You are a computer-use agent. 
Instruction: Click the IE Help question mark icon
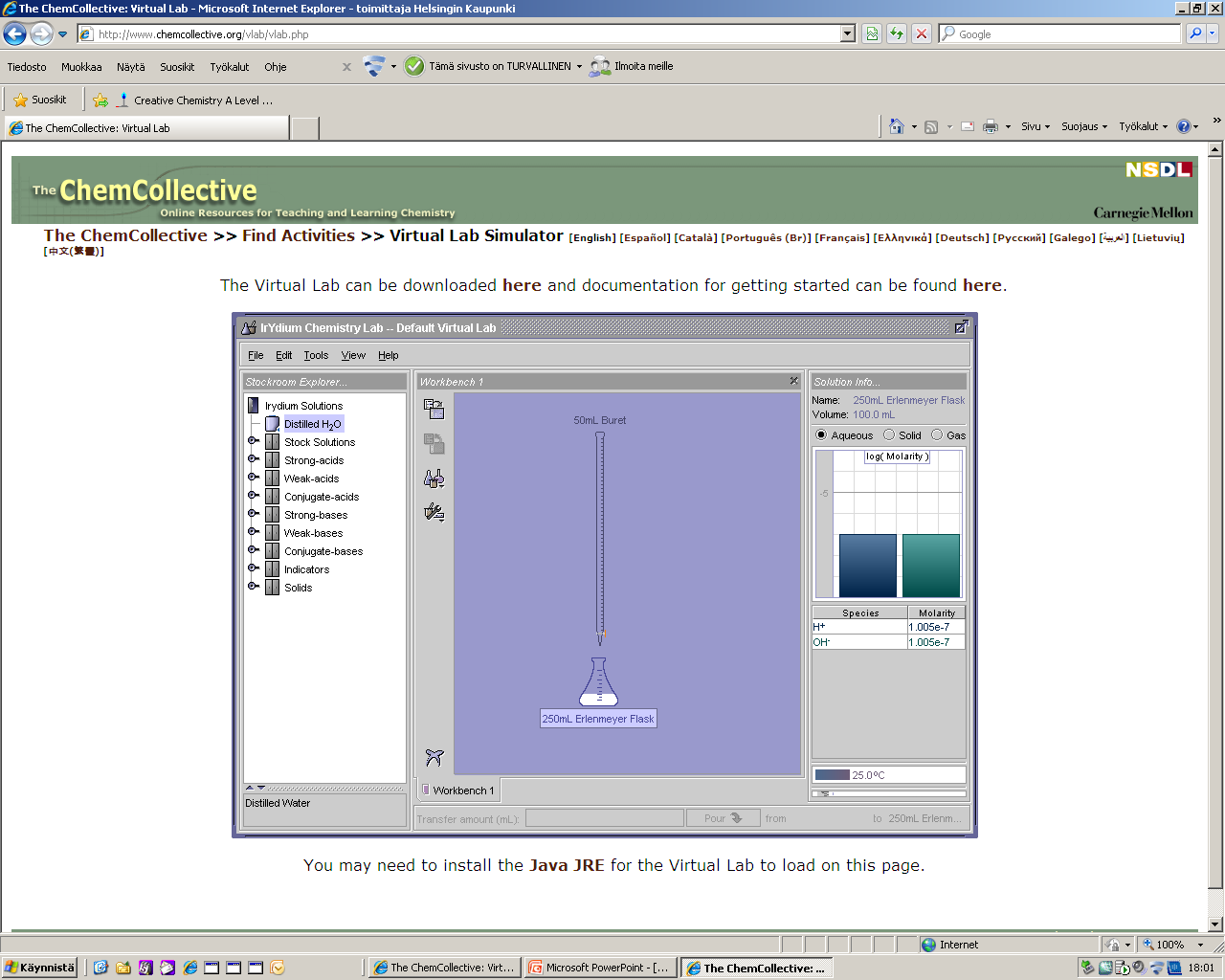click(x=1184, y=126)
